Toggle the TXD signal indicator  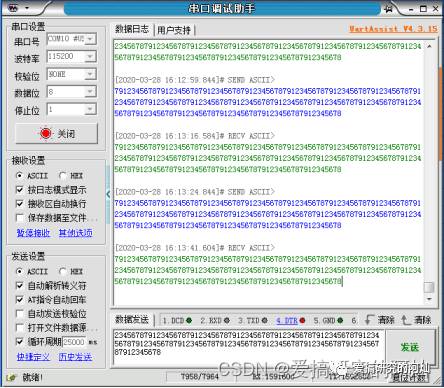point(253,321)
